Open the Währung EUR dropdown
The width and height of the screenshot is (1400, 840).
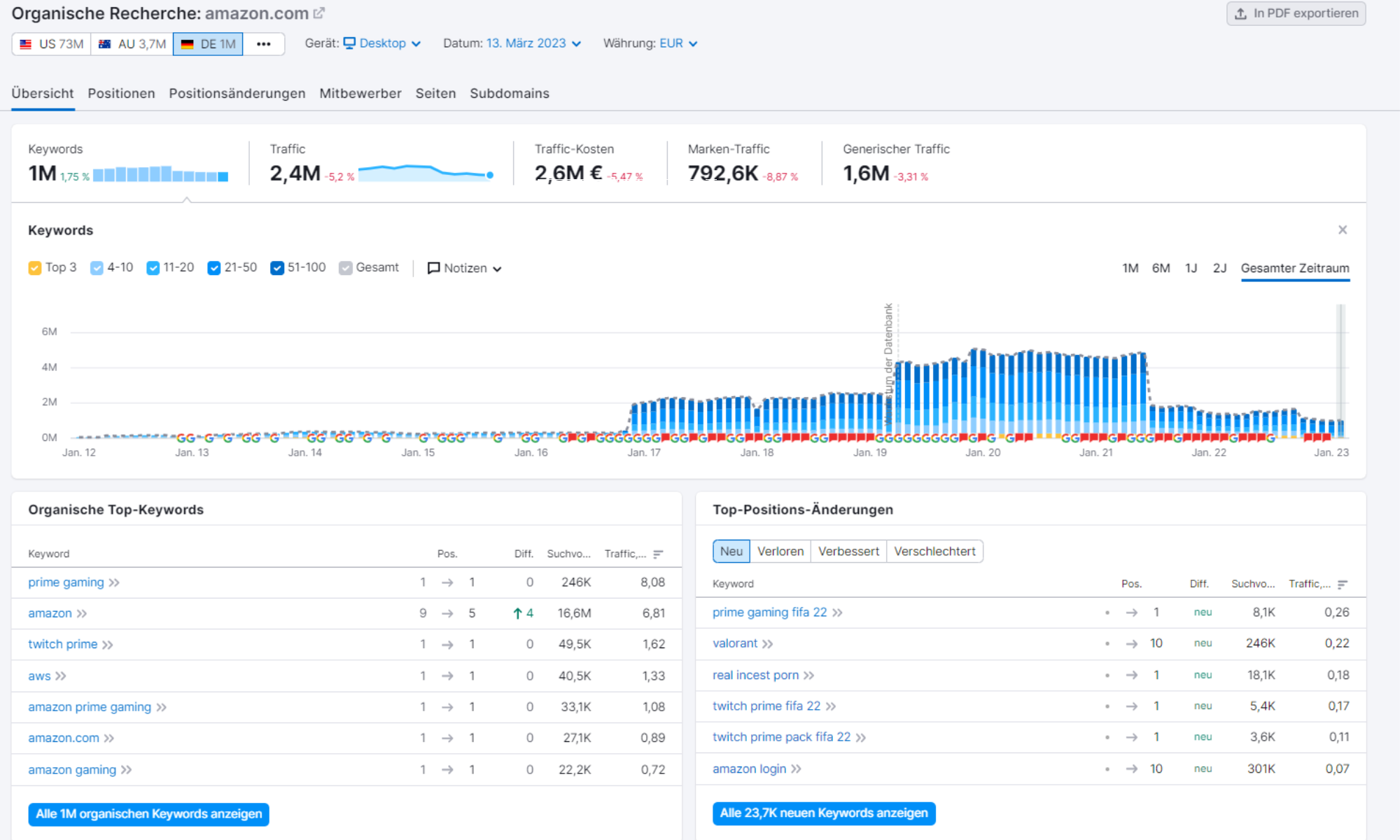pyautogui.click(x=678, y=43)
